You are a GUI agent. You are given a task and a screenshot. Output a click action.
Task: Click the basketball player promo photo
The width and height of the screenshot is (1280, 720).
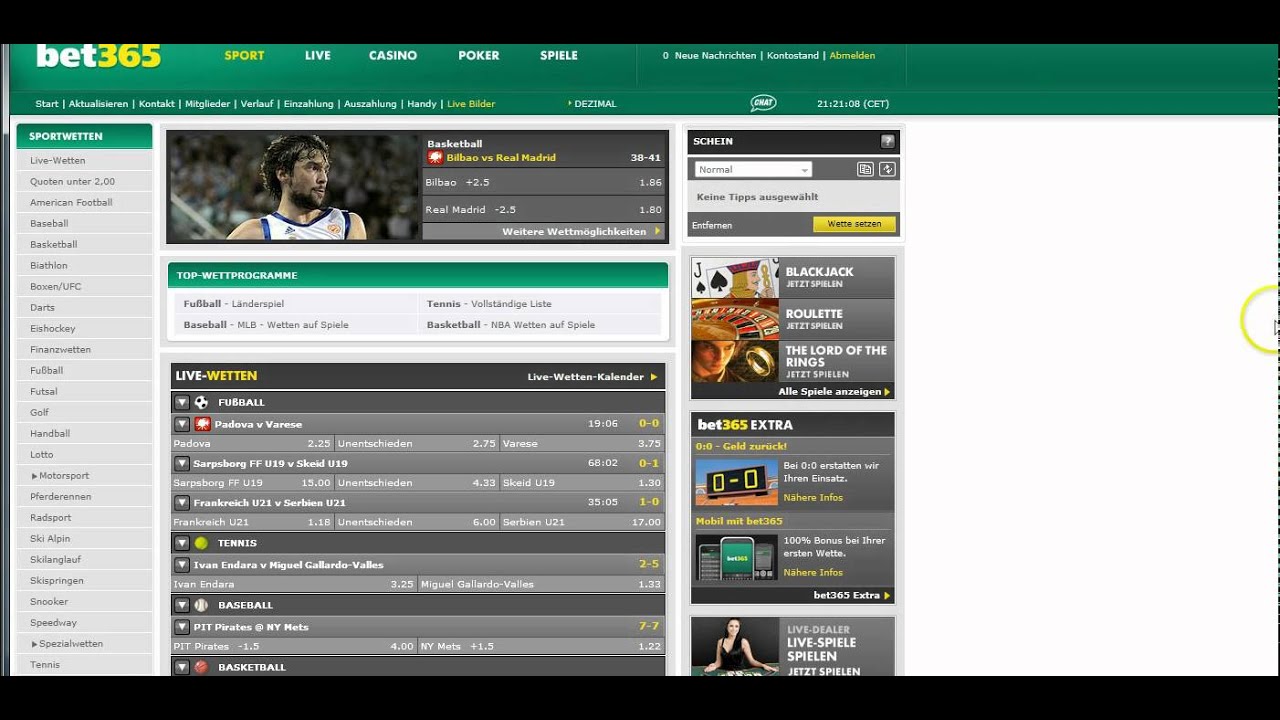(294, 187)
